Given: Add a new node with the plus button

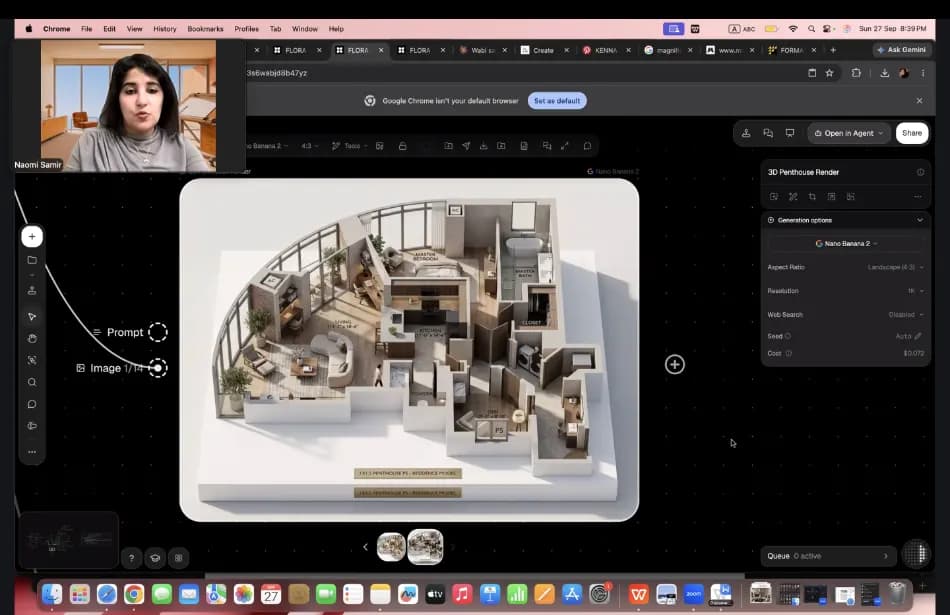Looking at the screenshot, I should [x=32, y=236].
